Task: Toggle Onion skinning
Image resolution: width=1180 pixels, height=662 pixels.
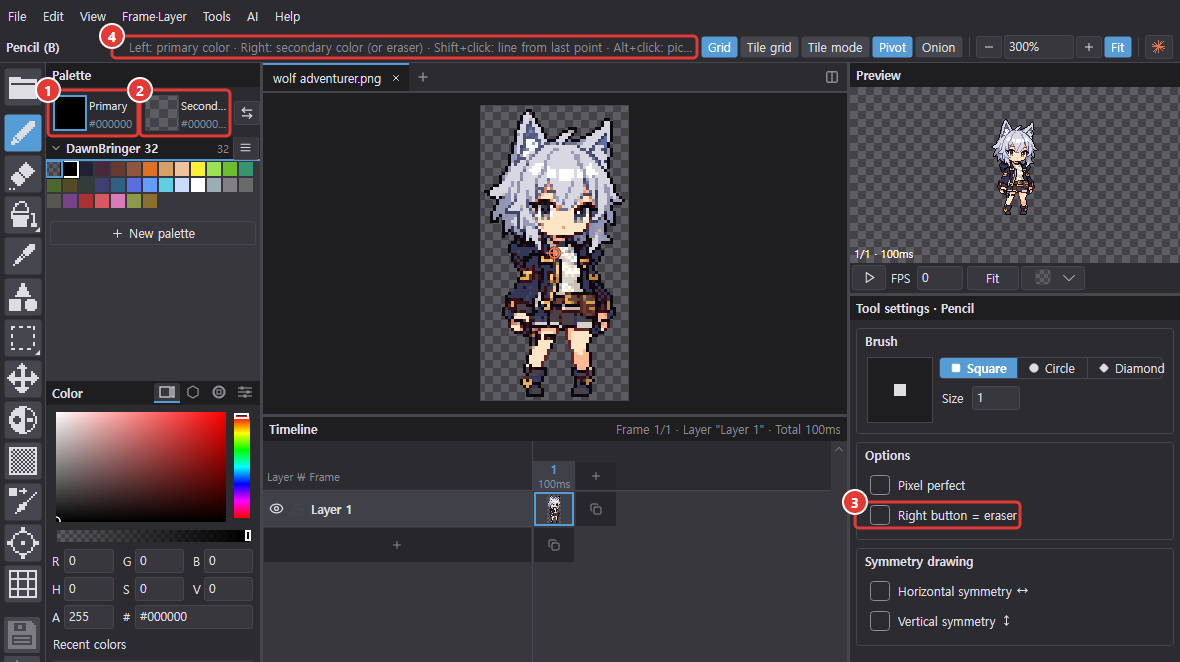Action: click(938, 47)
